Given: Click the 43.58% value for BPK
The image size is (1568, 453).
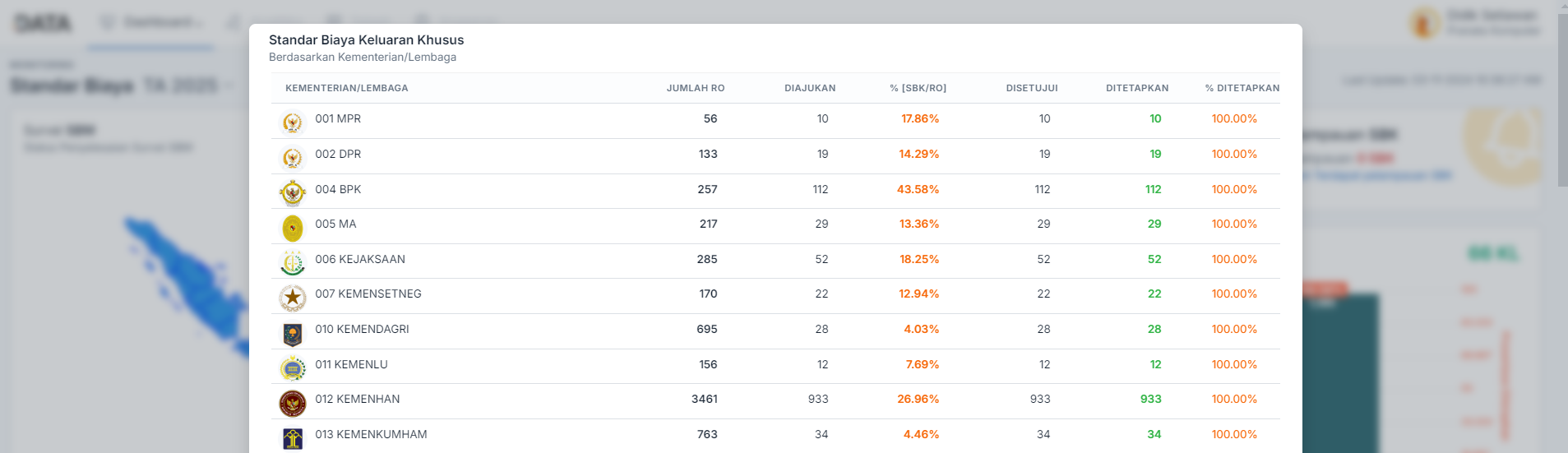Looking at the screenshot, I should click(x=918, y=189).
